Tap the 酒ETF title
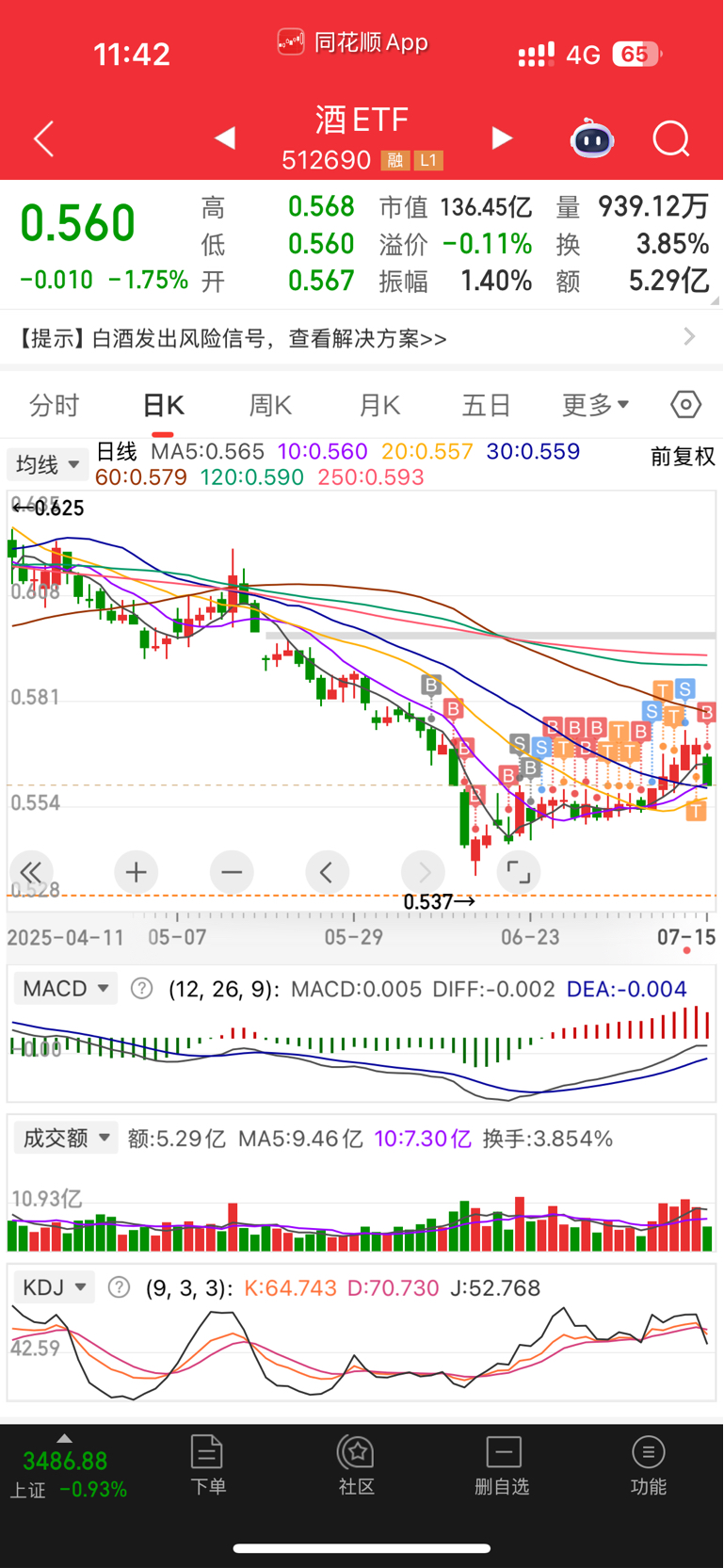The image size is (724, 1568). click(x=362, y=120)
